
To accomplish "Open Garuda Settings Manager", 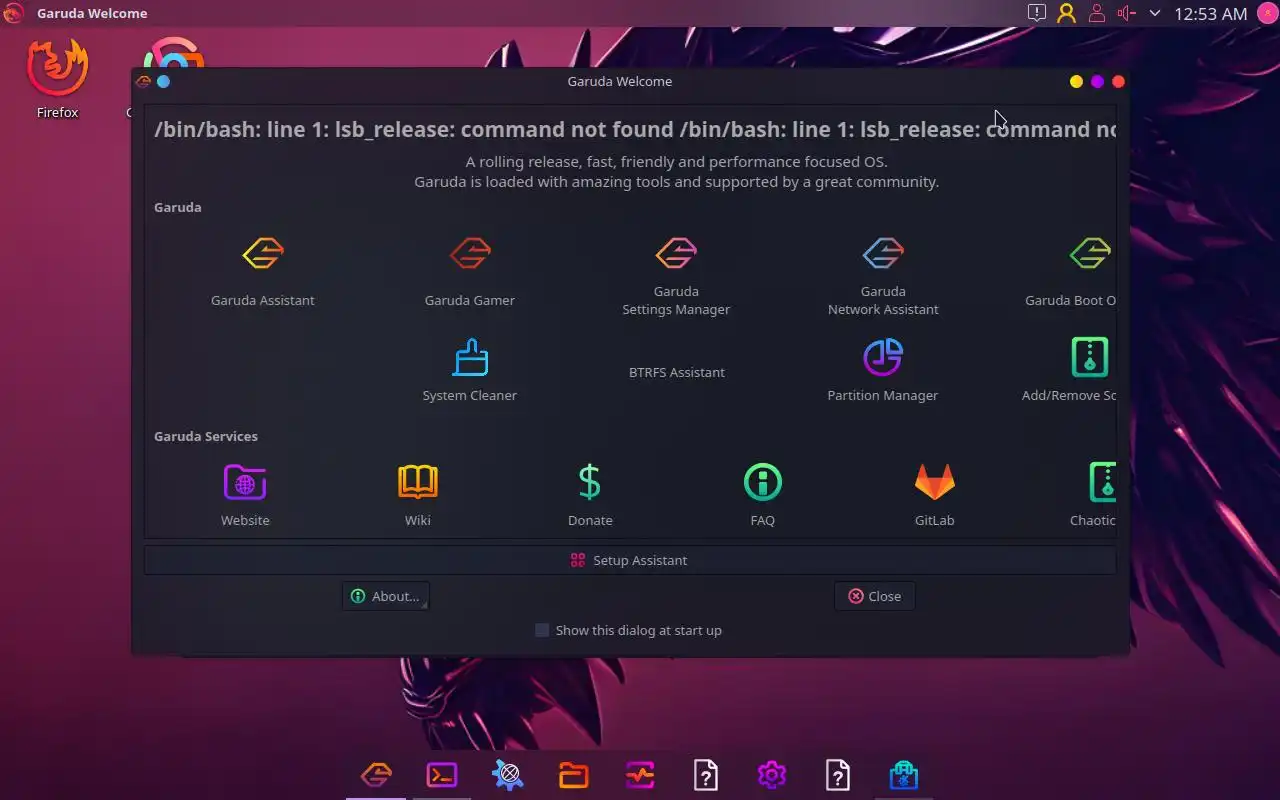I will click(x=676, y=275).
